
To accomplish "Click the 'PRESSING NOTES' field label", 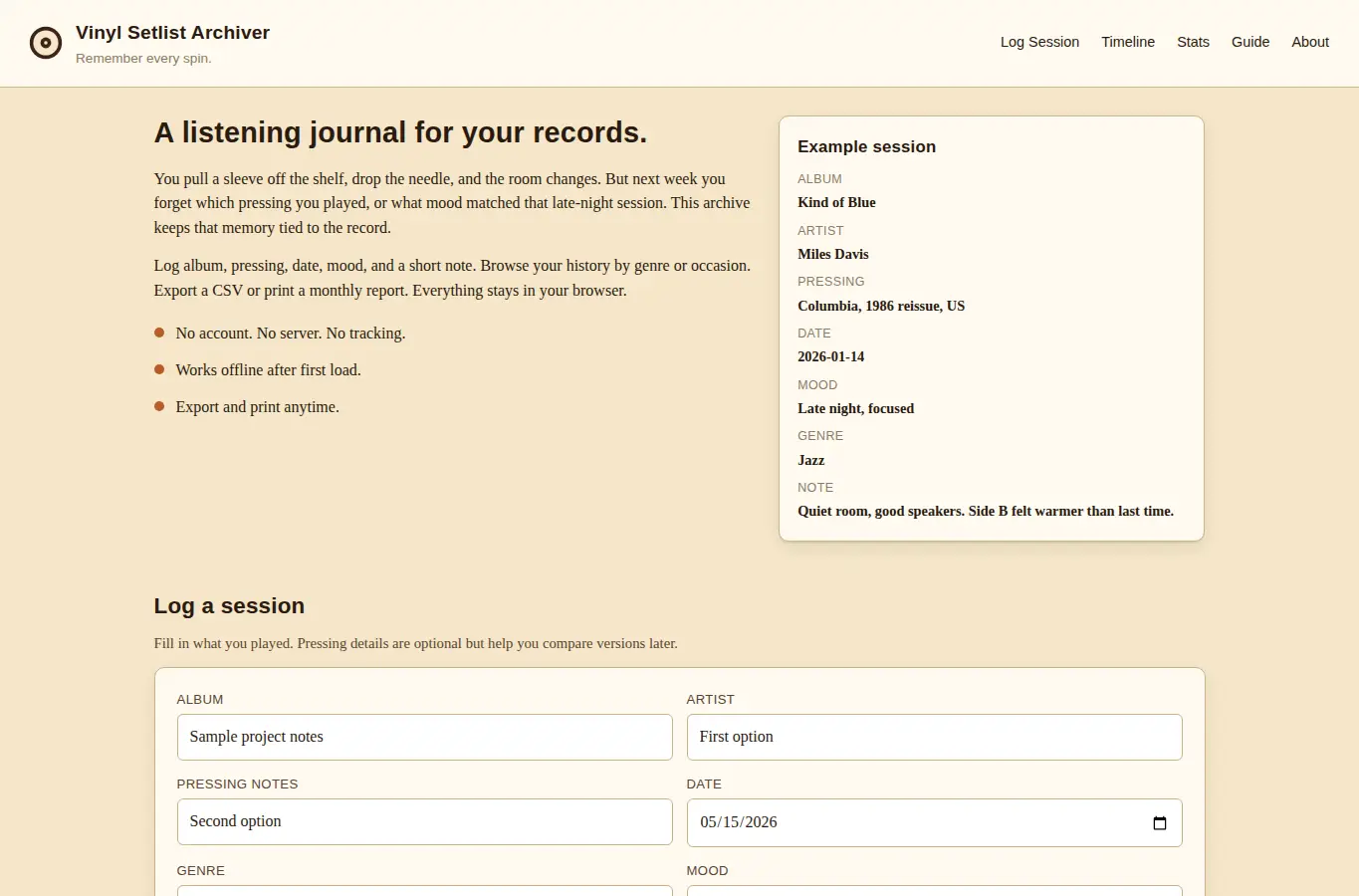I will (237, 784).
